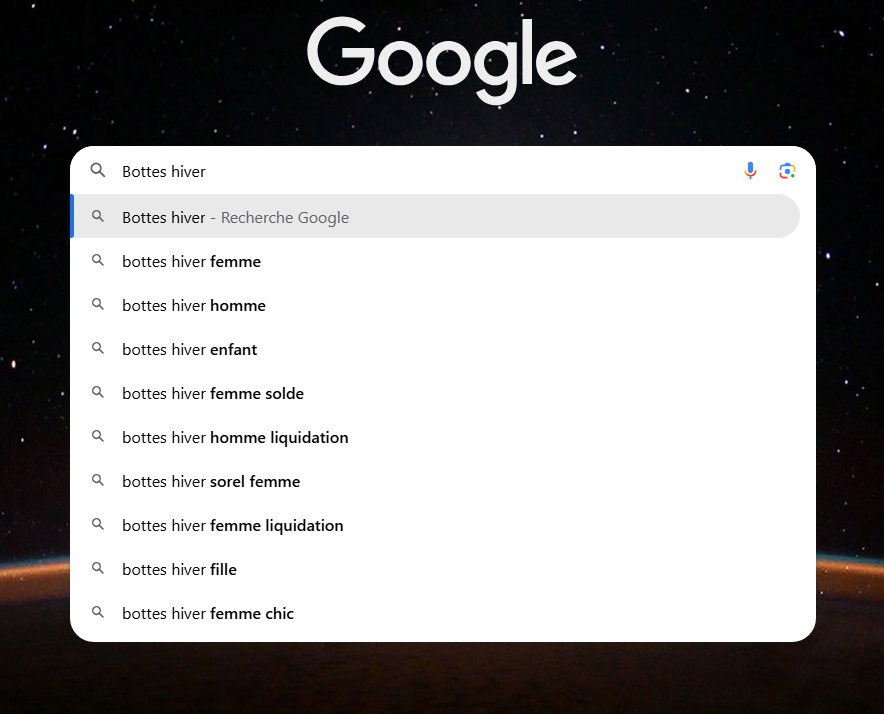Select suggestion 'bottes hiver femme solde'

tap(435, 393)
